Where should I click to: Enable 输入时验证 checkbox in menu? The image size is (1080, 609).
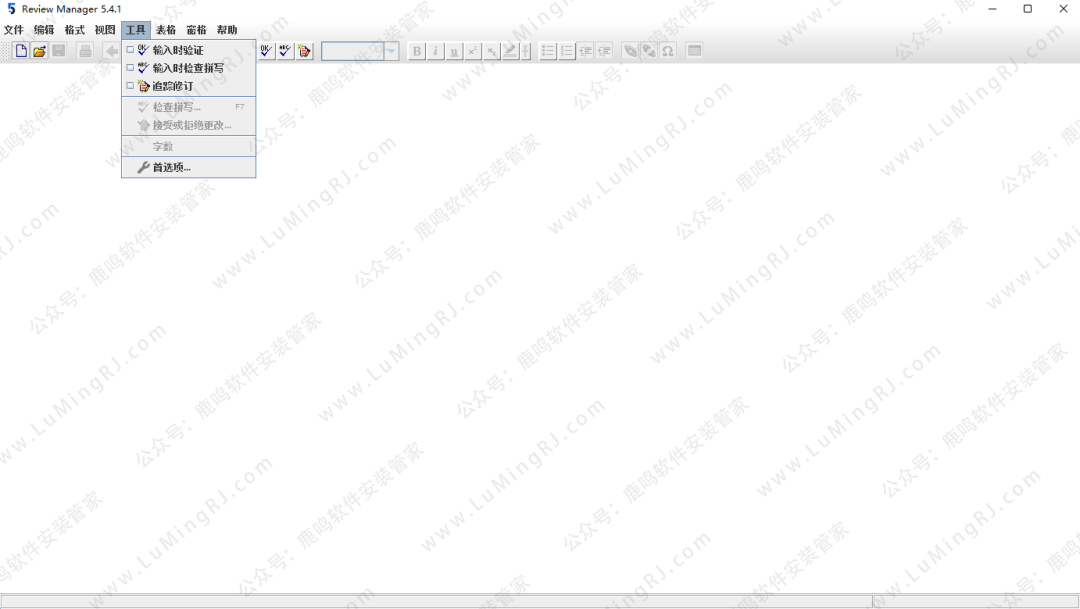pos(130,50)
